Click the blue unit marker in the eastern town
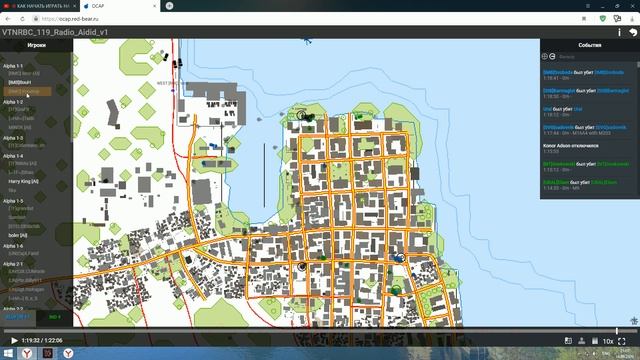Image resolution: width=640 pixels, height=360 pixels. point(399,258)
